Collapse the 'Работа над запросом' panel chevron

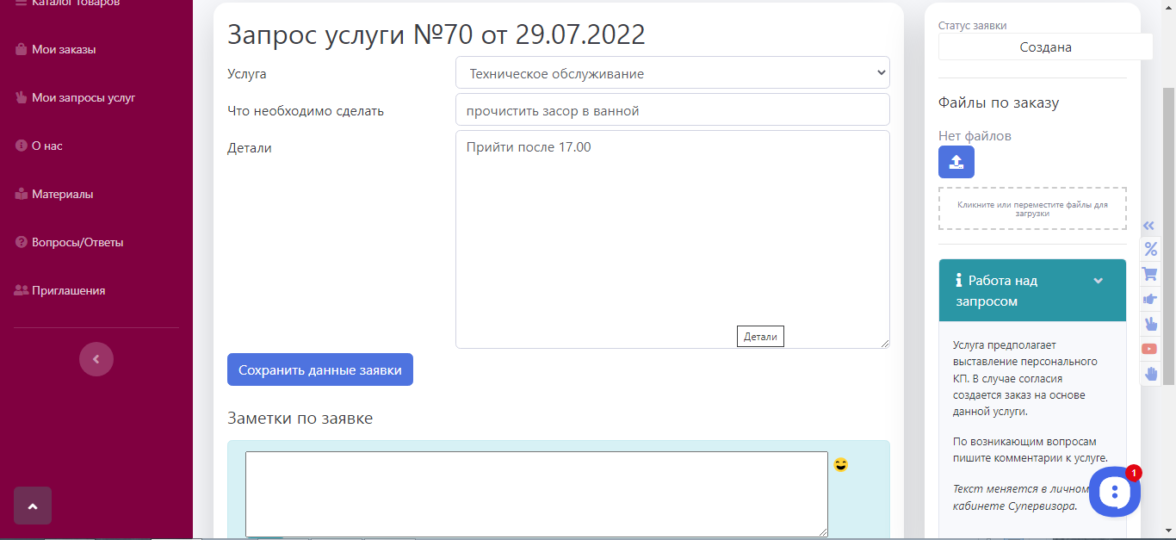1098,280
